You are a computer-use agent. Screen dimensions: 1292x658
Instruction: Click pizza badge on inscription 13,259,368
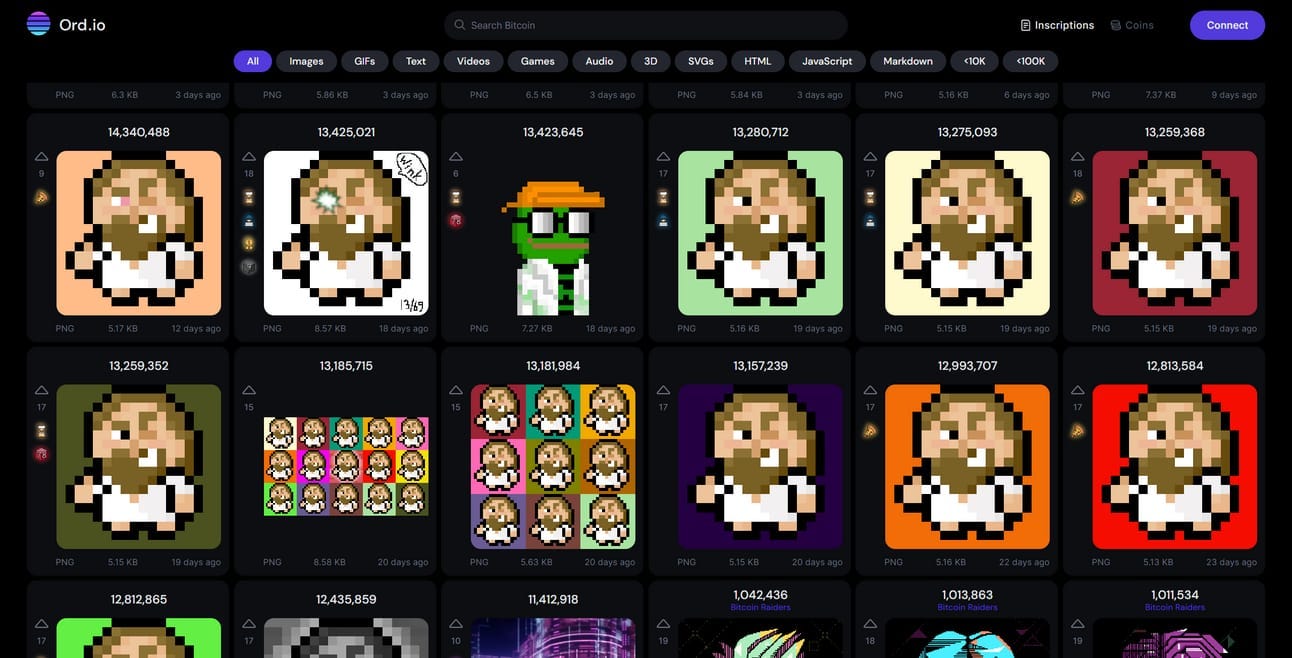[1077, 197]
